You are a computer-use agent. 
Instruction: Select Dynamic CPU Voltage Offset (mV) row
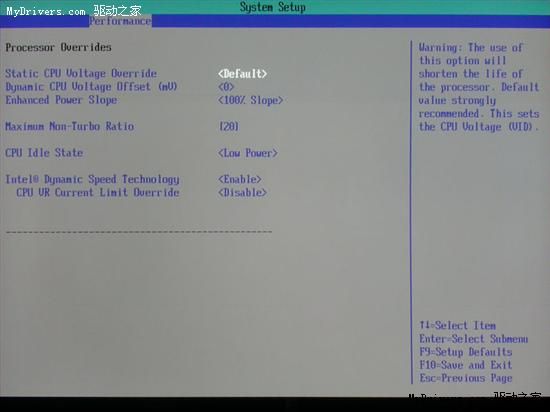point(91,87)
